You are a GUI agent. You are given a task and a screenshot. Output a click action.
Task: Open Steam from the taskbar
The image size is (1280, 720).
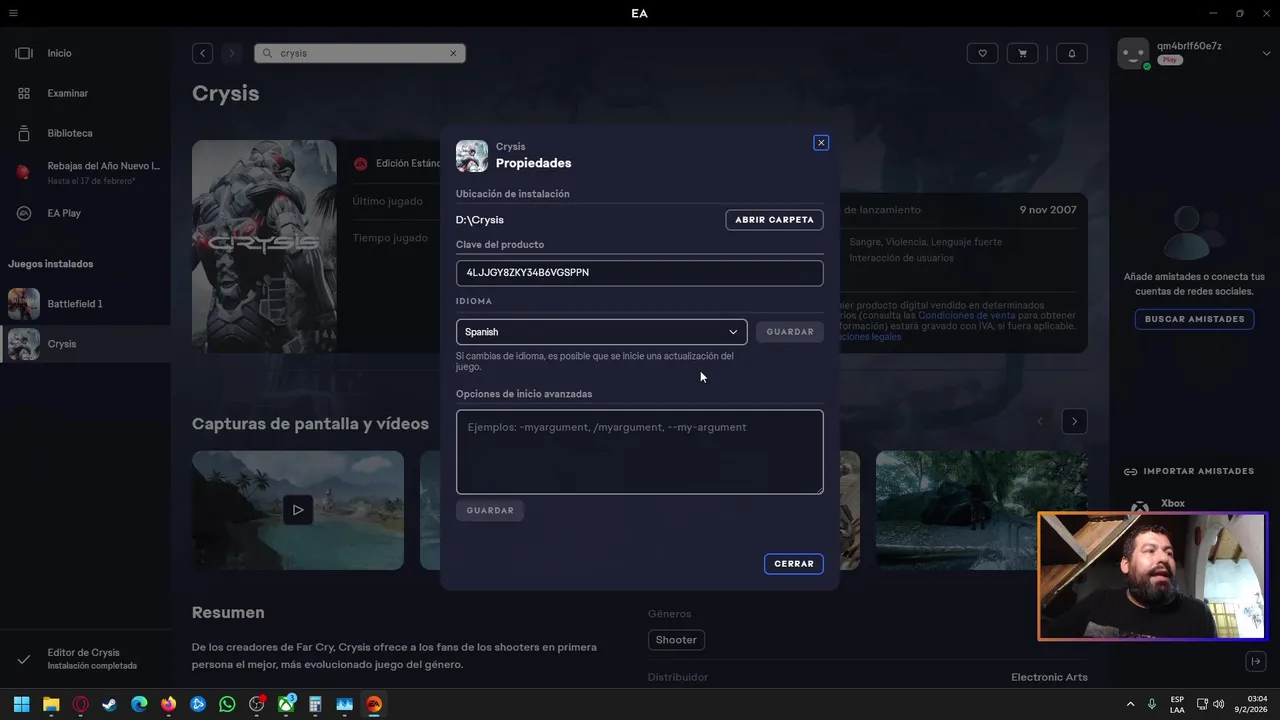110,705
